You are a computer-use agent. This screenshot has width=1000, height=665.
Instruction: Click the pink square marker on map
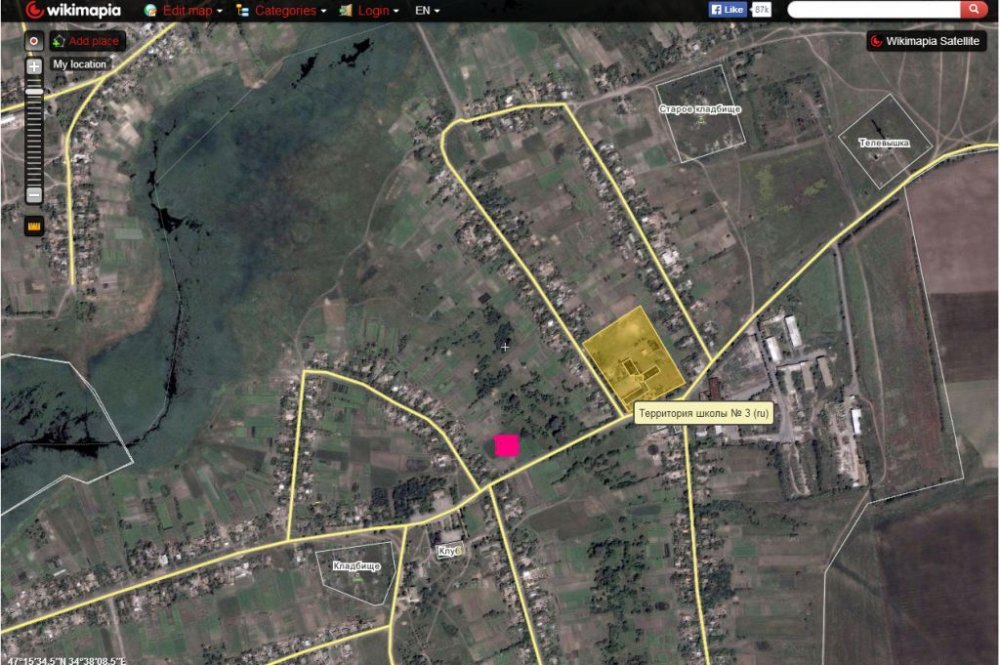point(507,446)
